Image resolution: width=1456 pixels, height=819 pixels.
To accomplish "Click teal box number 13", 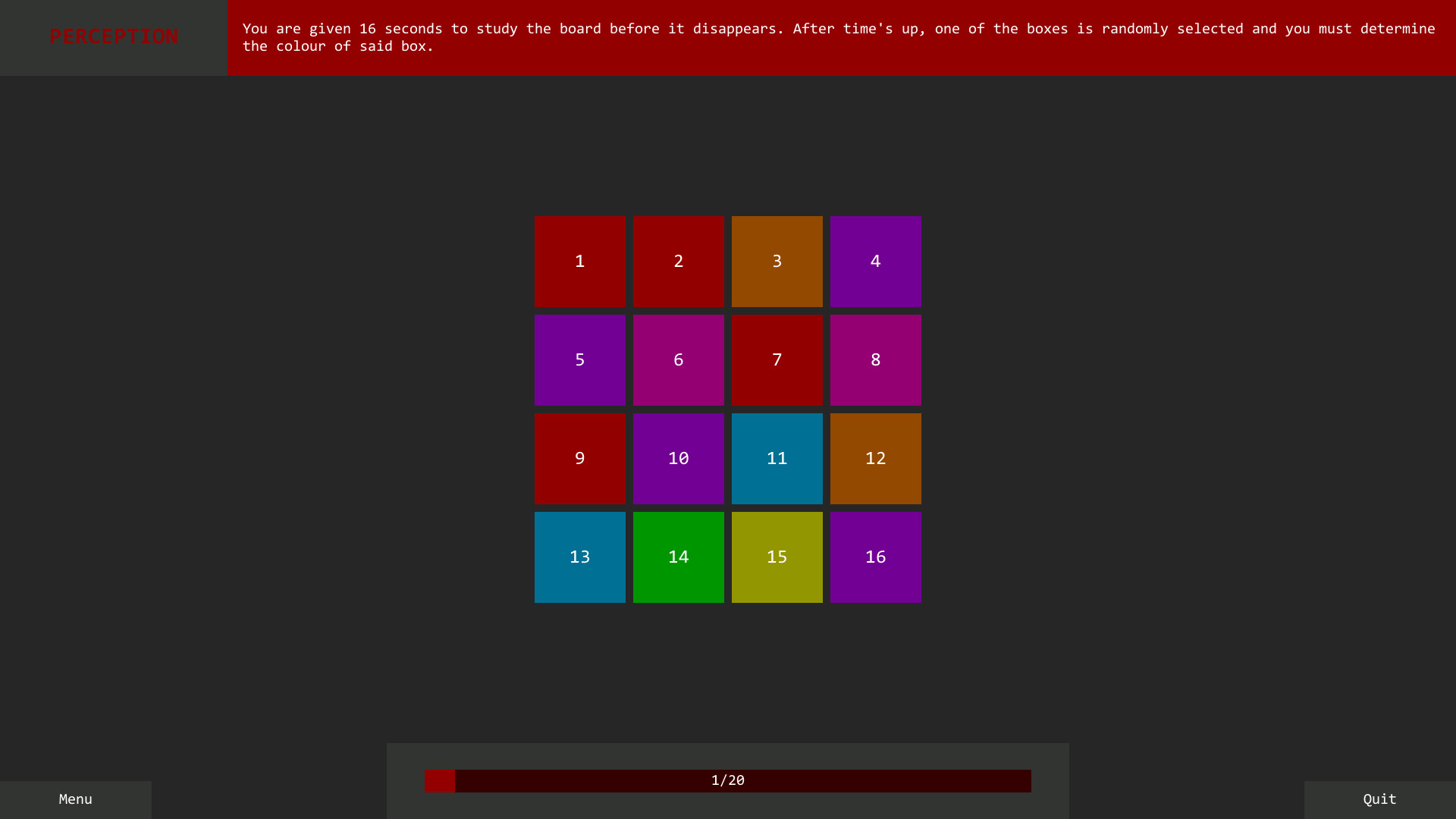I will [x=580, y=557].
